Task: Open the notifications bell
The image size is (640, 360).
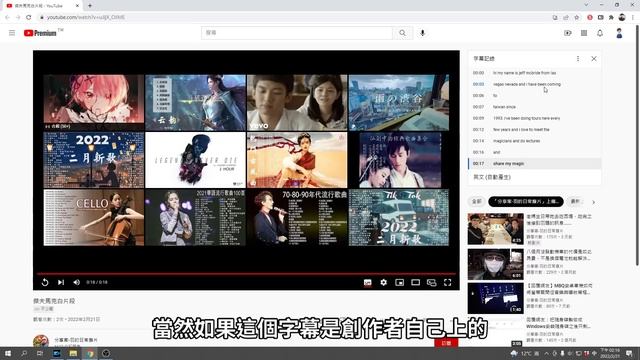Action: [600, 33]
